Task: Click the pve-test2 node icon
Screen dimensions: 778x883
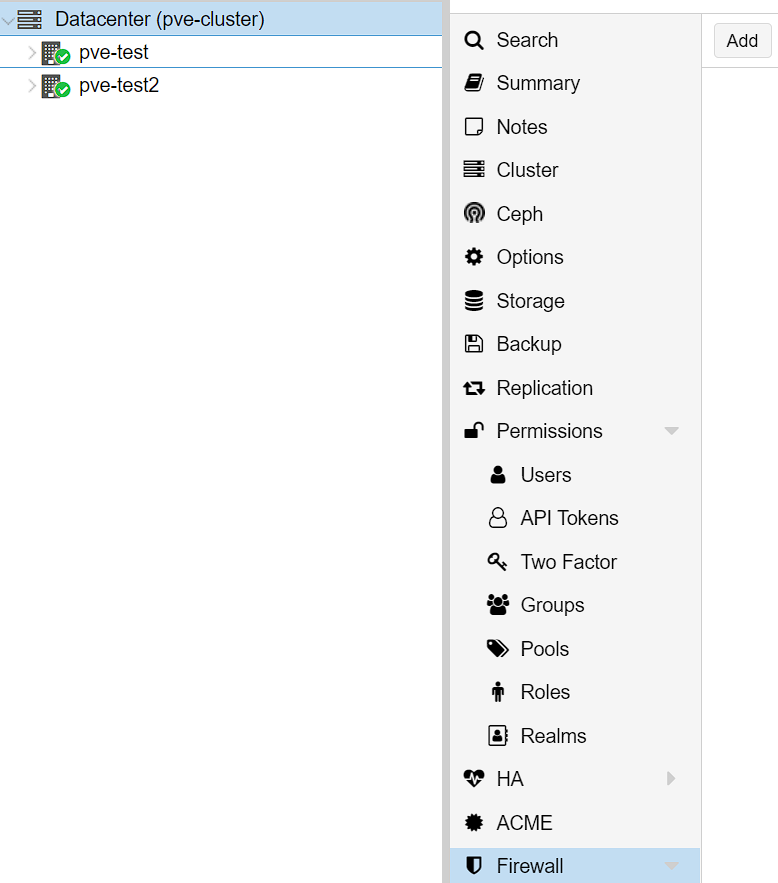Action: click(x=56, y=86)
